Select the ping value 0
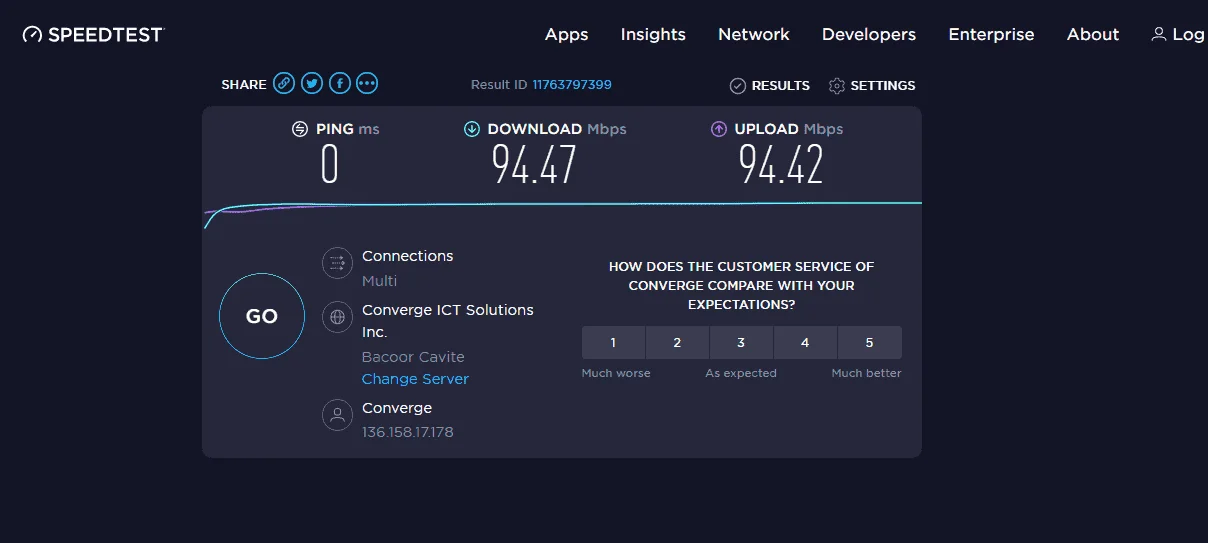The width and height of the screenshot is (1208, 543). (x=329, y=165)
